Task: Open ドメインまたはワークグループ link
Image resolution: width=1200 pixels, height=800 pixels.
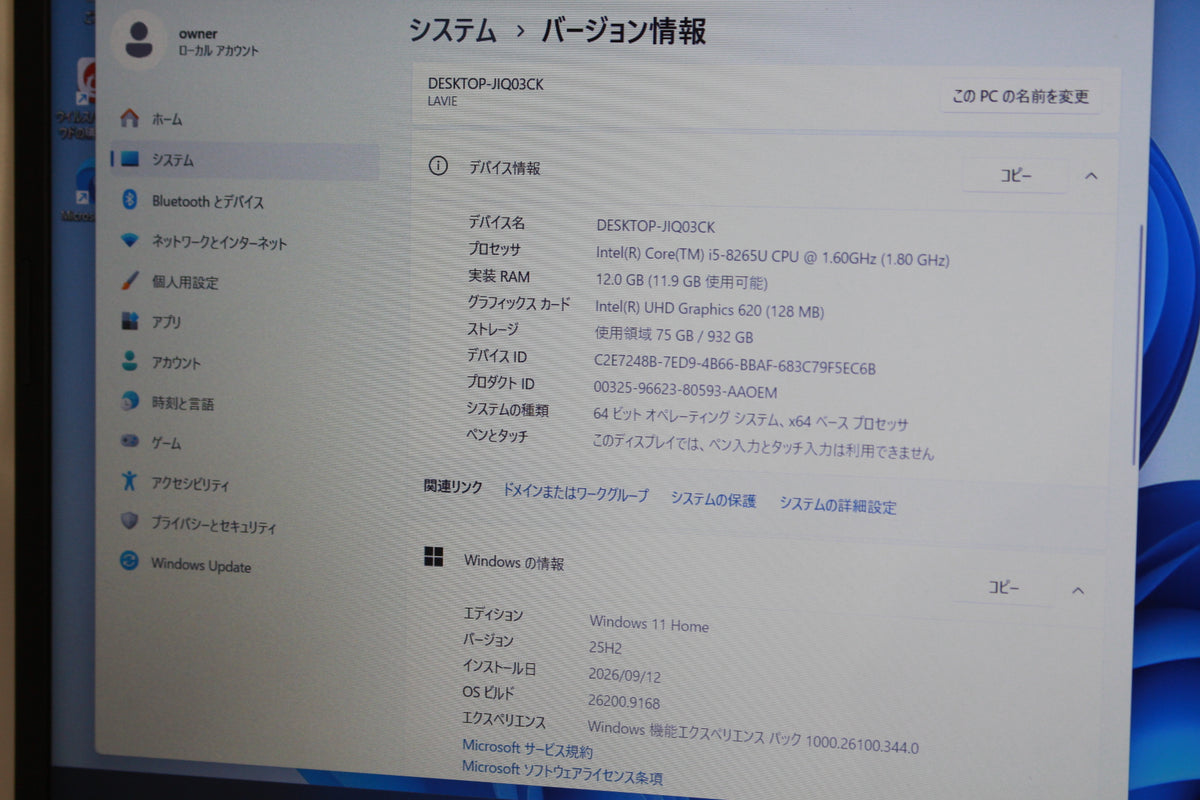Action: [x=575, y=494]
